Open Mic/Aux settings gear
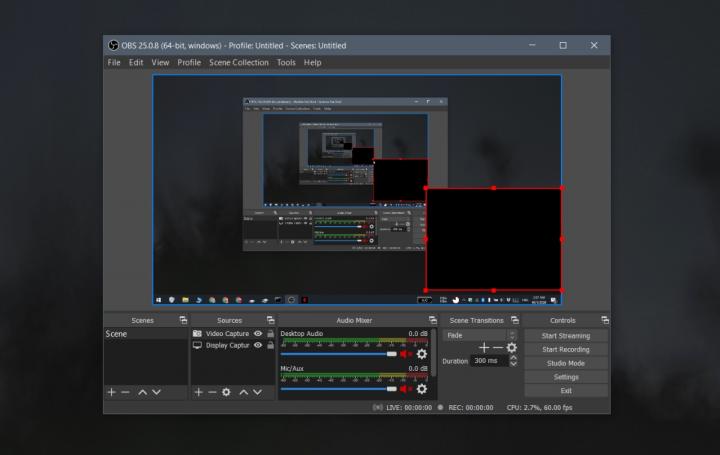Viewport: 720px width, 455px height. tap(422, 389)
